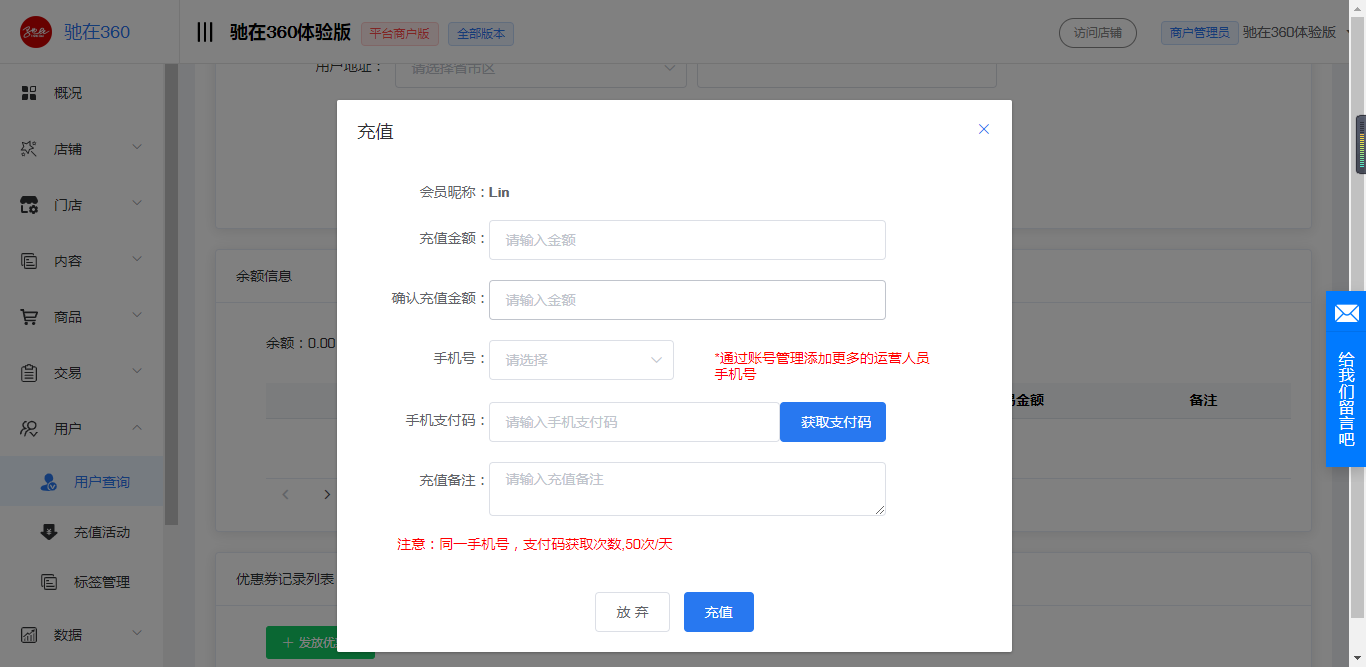Click the 用户 people icon

[29, 429]
